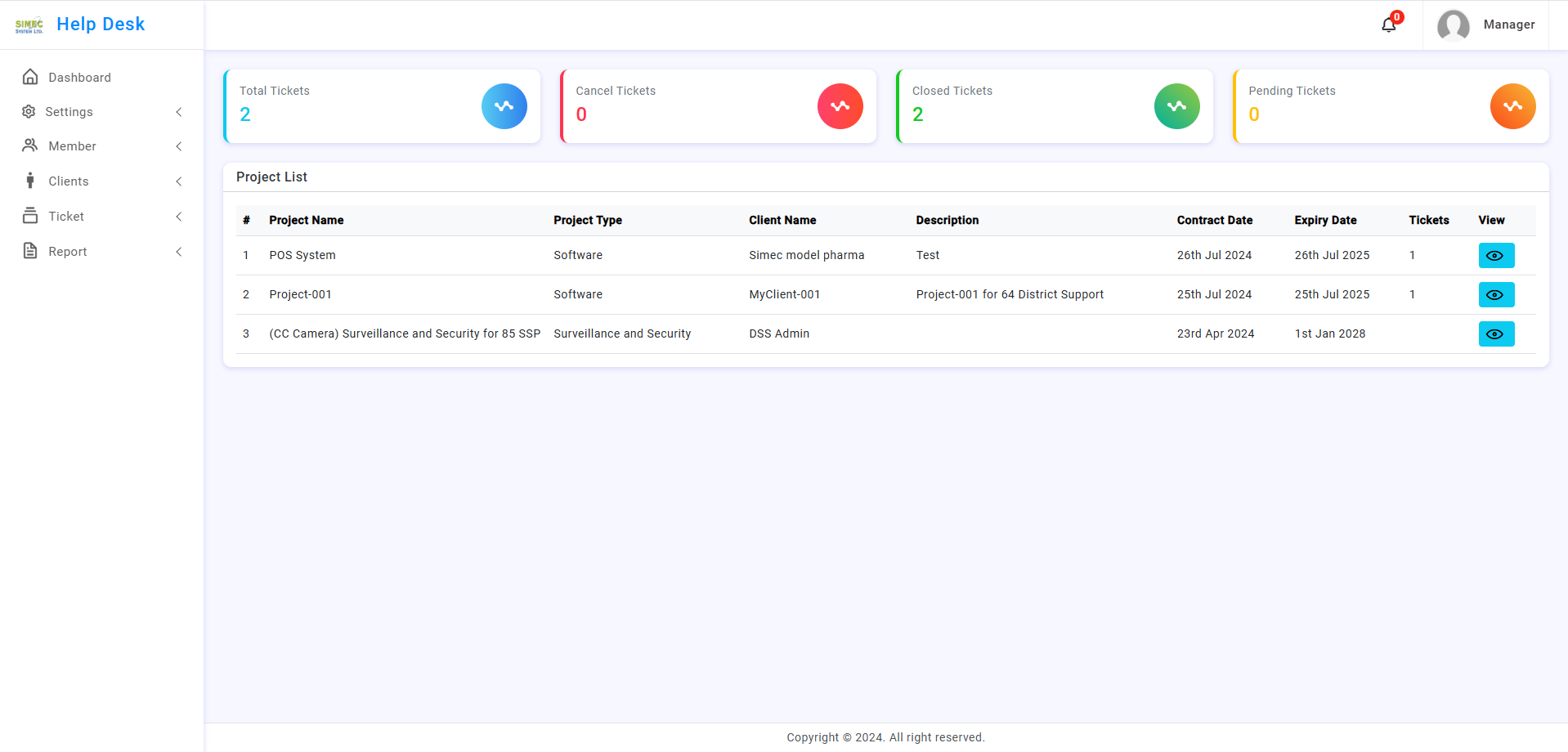The width and height of the screenshot is (1568, 752).
Task: Click the SIMEC logo in header
Action: coord(29,25)
